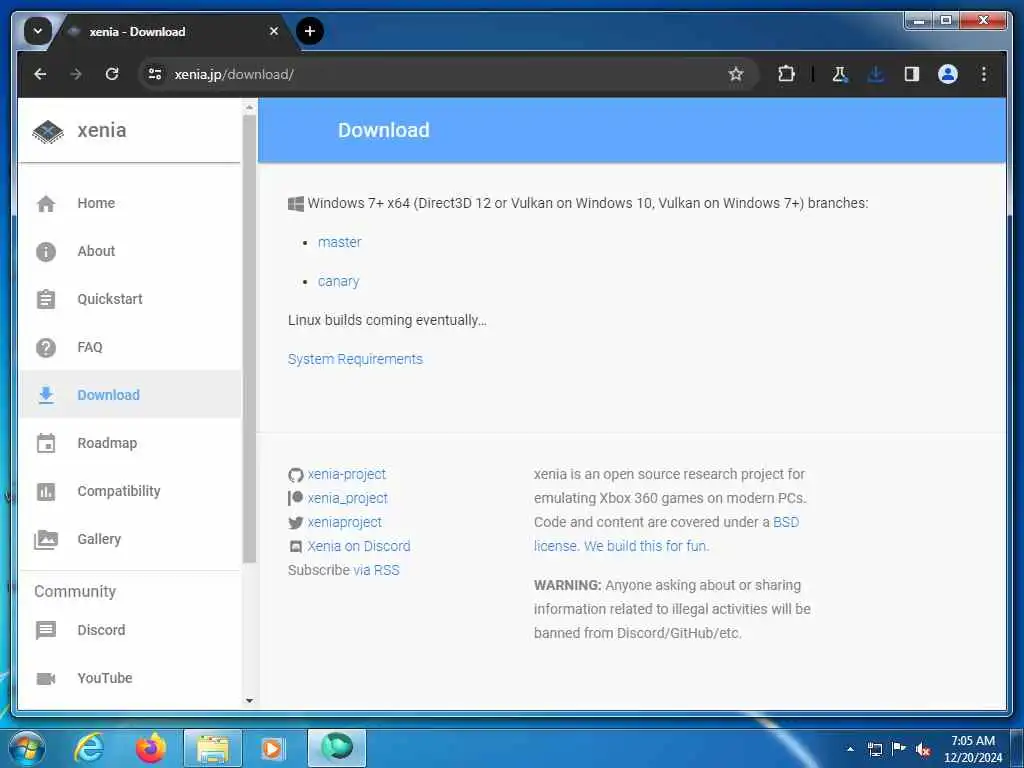1024x768 pixels.
Task: Open the About sidebar item
Action: (x=130, y=251)
